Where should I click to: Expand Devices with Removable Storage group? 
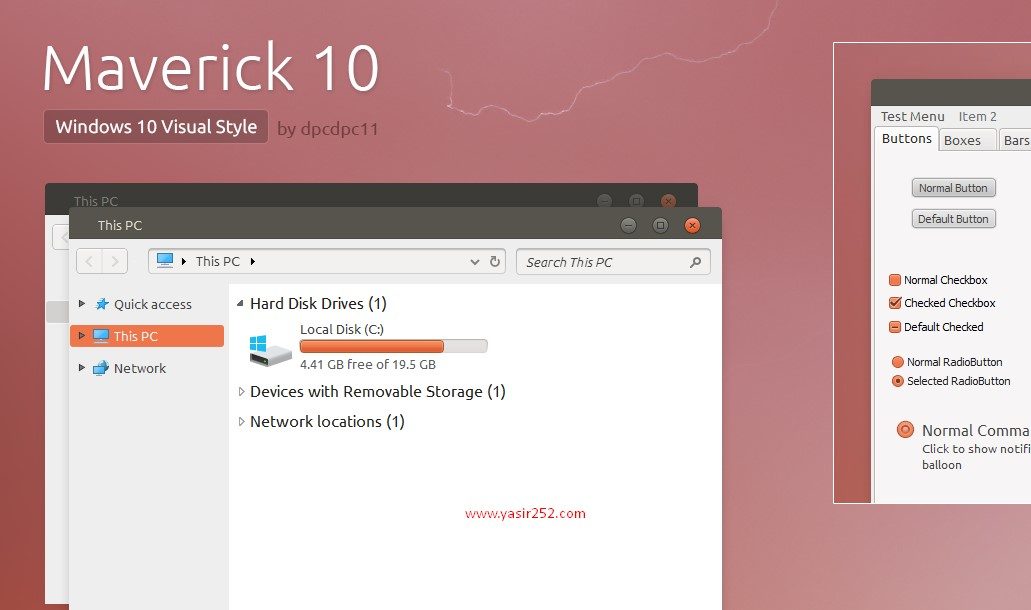pyautogui.click(x=241, y=392)
